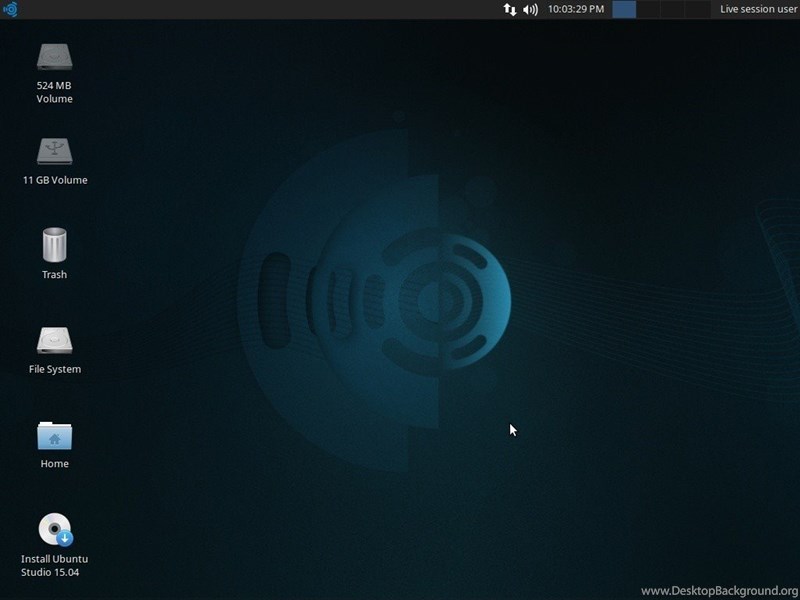Open the clock showing 10:03:29 PM

coord(576,9)
